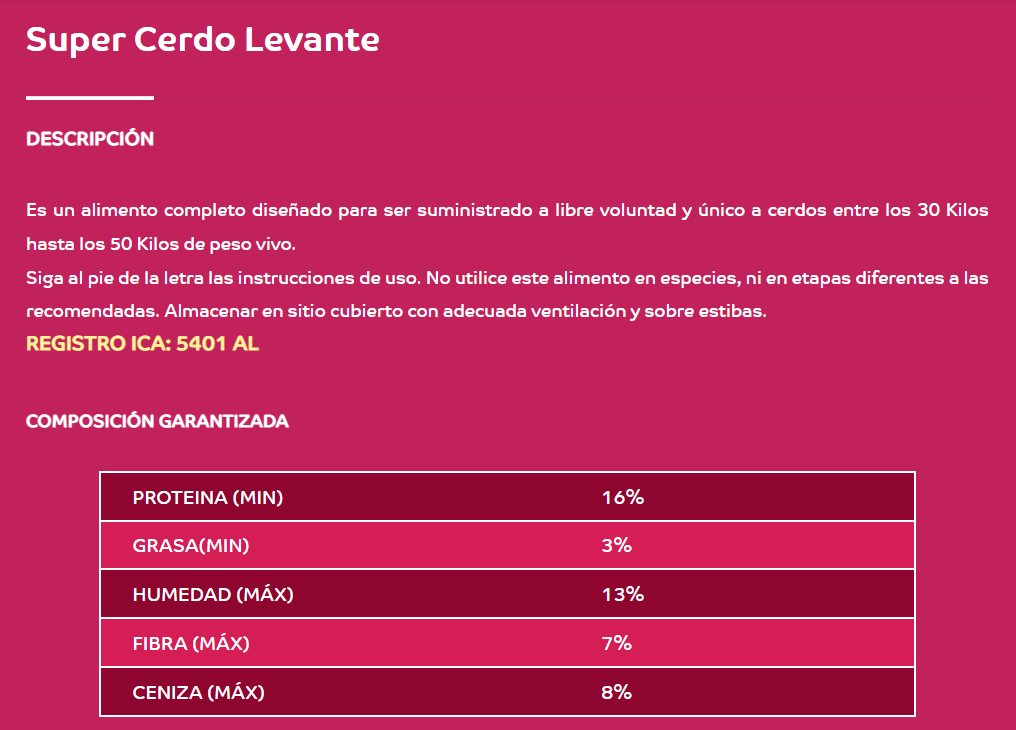Select the GRASA(MIN) table row

click(507, 545)
